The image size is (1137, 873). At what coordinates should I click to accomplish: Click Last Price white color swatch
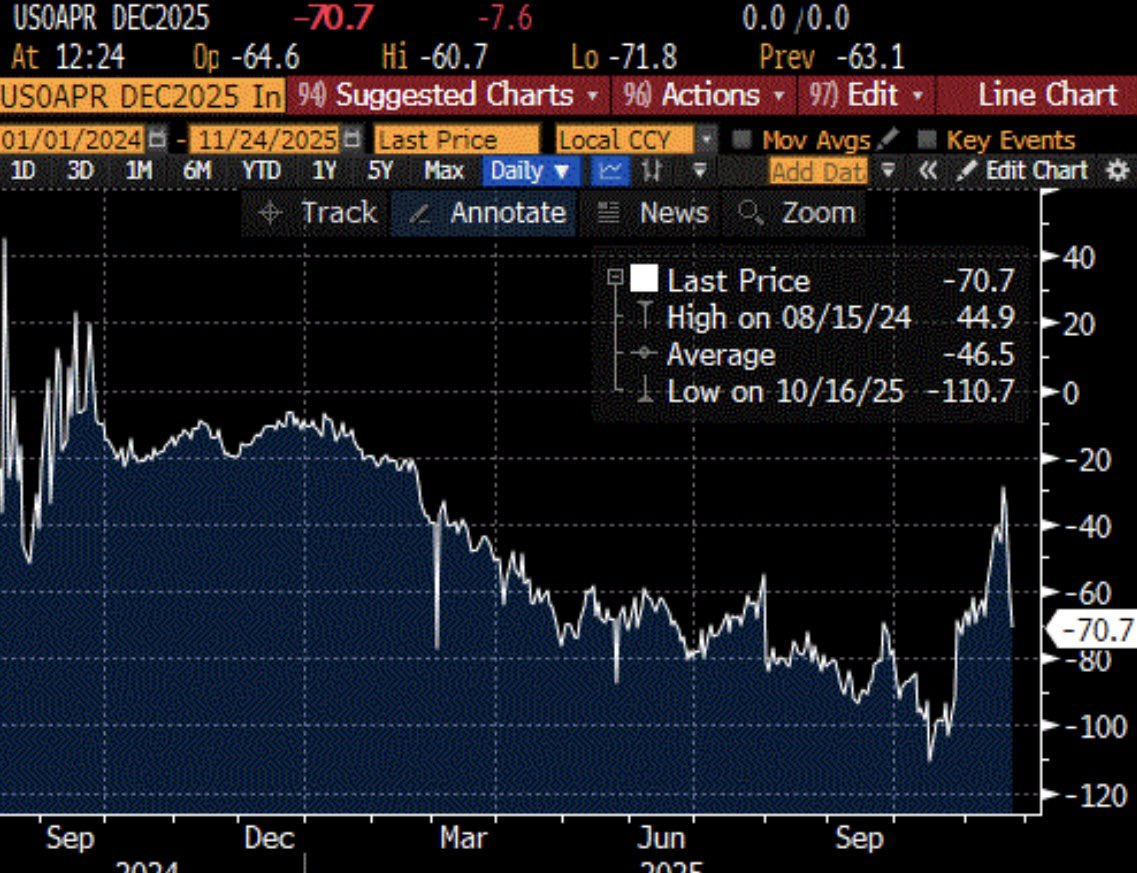point(644,278)
